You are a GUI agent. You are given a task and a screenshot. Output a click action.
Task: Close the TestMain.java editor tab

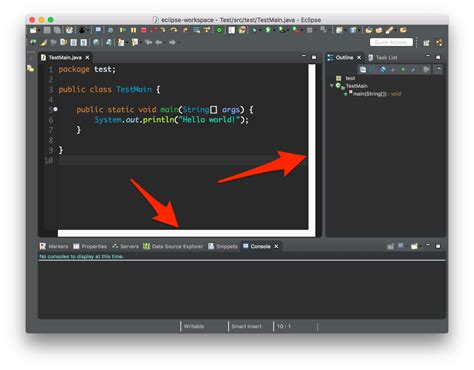click(87, 58)
